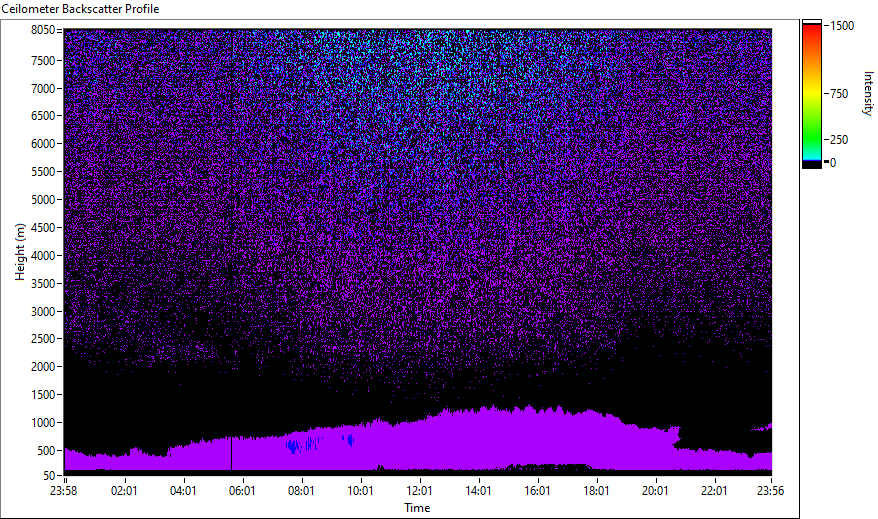Click the Height (m) axis label
Screen dimensions: 878x519
20,252
